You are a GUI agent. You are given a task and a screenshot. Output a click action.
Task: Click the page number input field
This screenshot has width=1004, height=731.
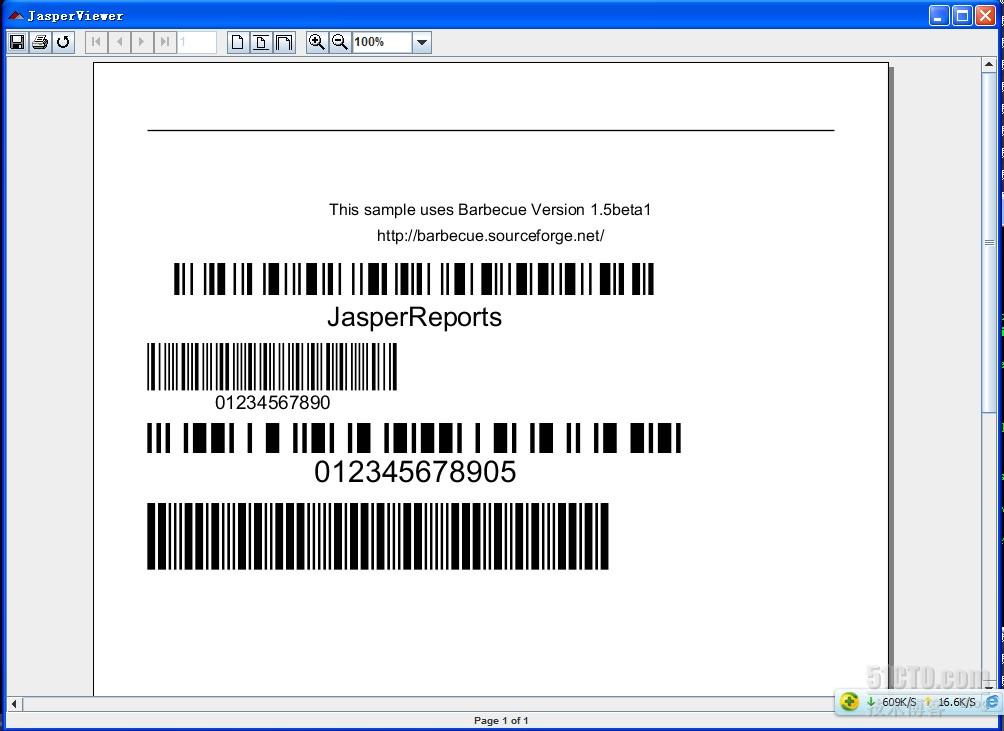point(197,42)
